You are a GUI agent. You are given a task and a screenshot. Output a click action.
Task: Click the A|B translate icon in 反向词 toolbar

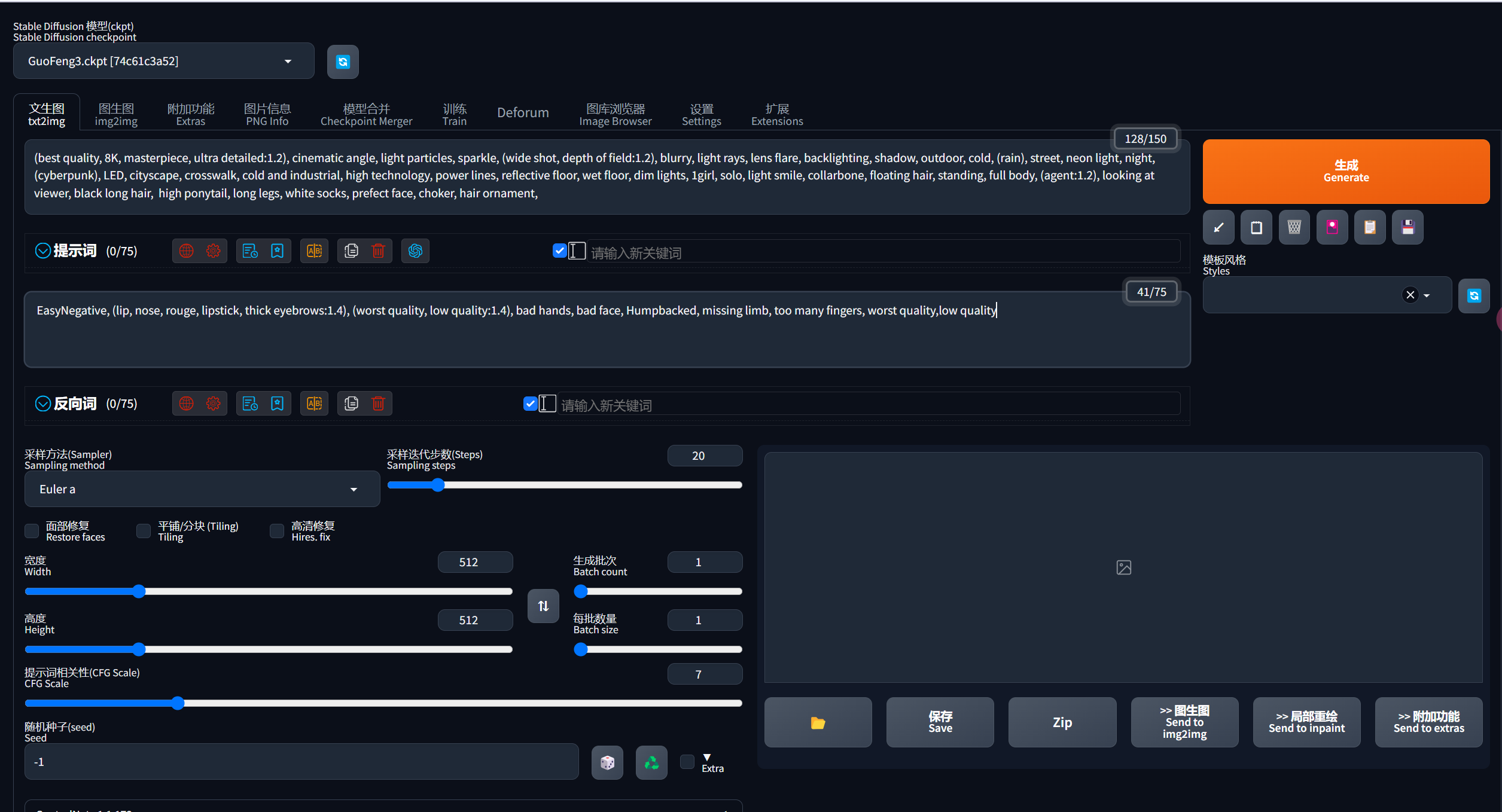(314, 404)
